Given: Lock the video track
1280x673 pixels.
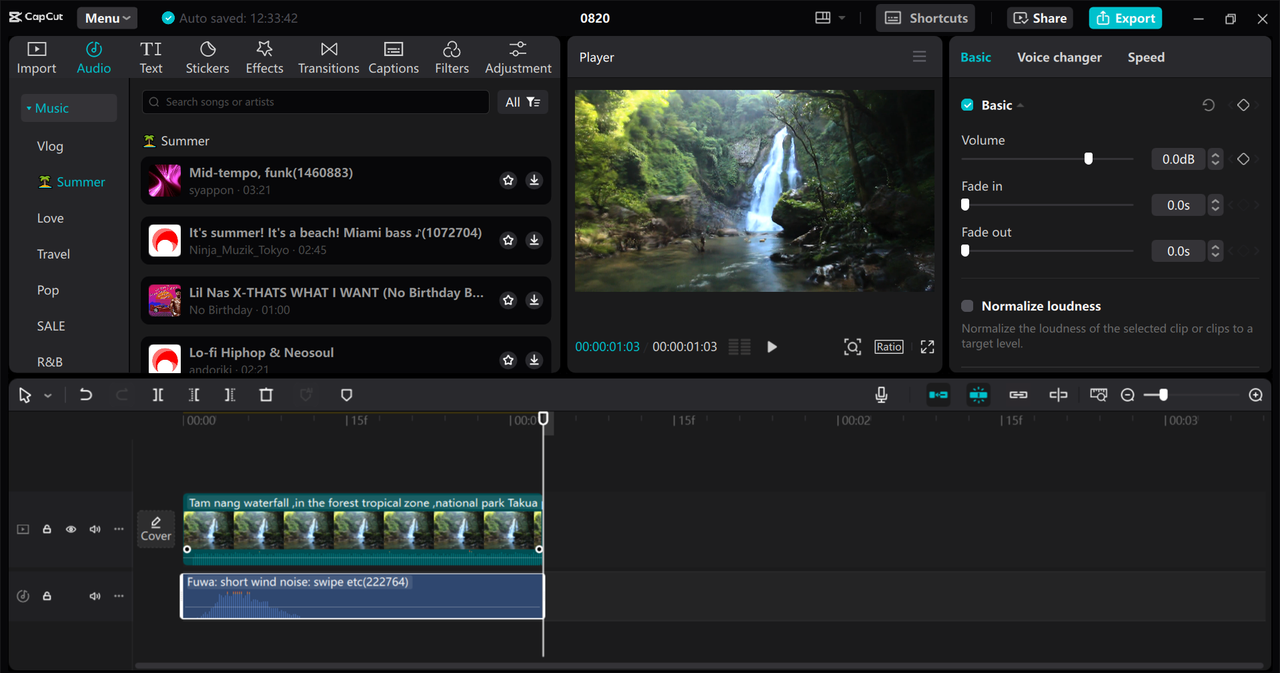Looking at the screenshot, I should pos(47,529).
